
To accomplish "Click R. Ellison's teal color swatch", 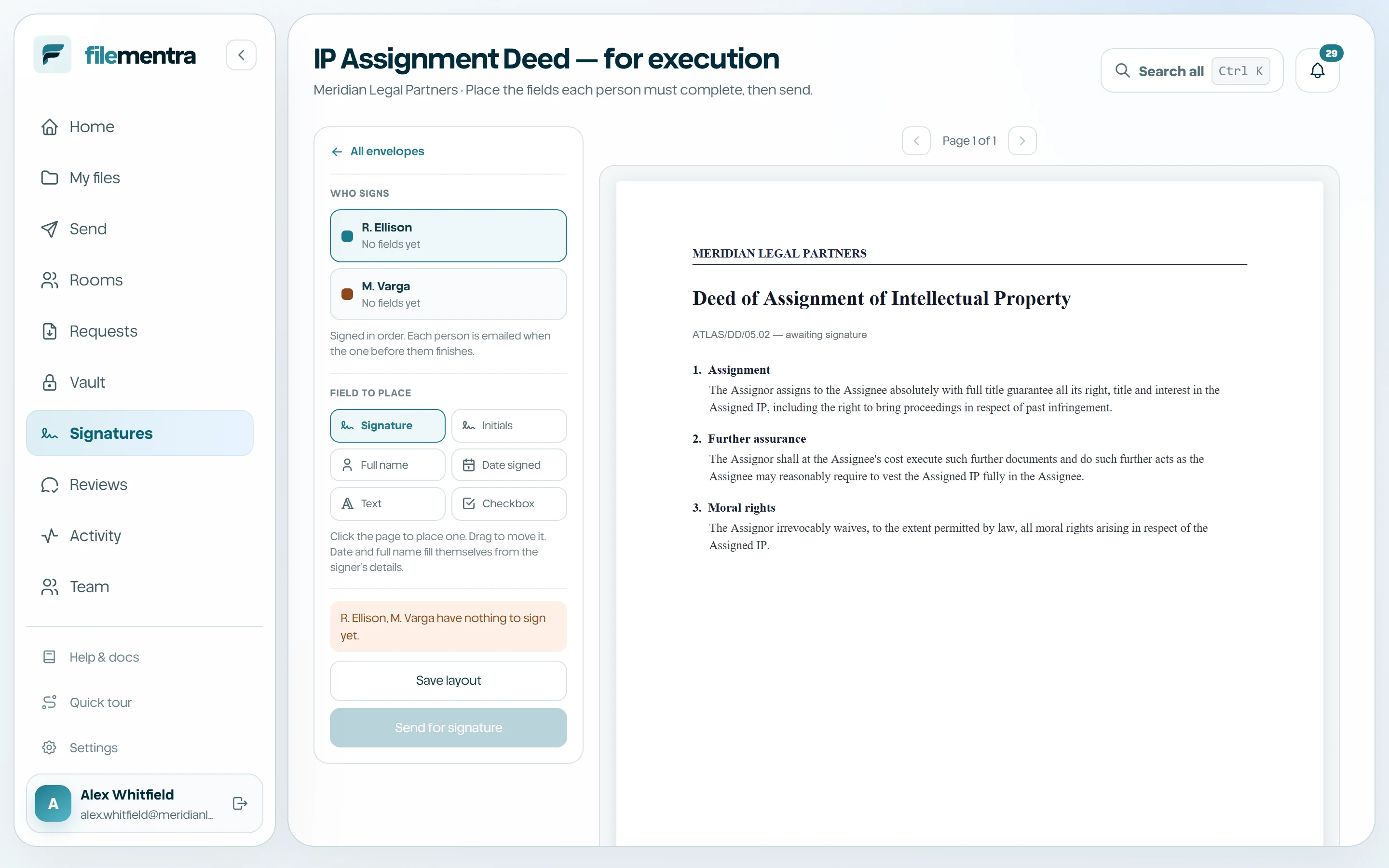I will point(347,236).
